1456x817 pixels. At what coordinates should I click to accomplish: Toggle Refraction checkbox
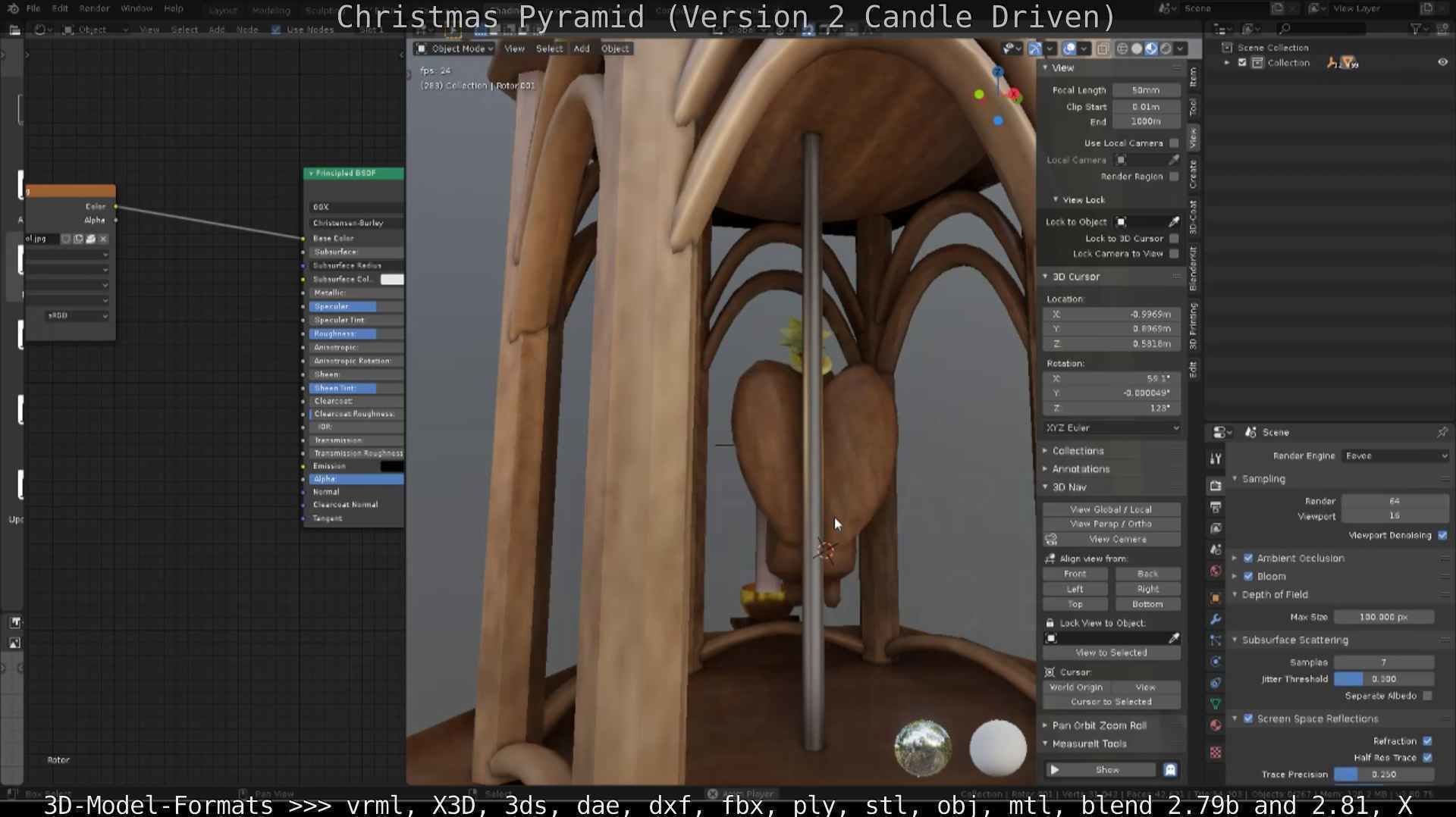(1427, 740)
